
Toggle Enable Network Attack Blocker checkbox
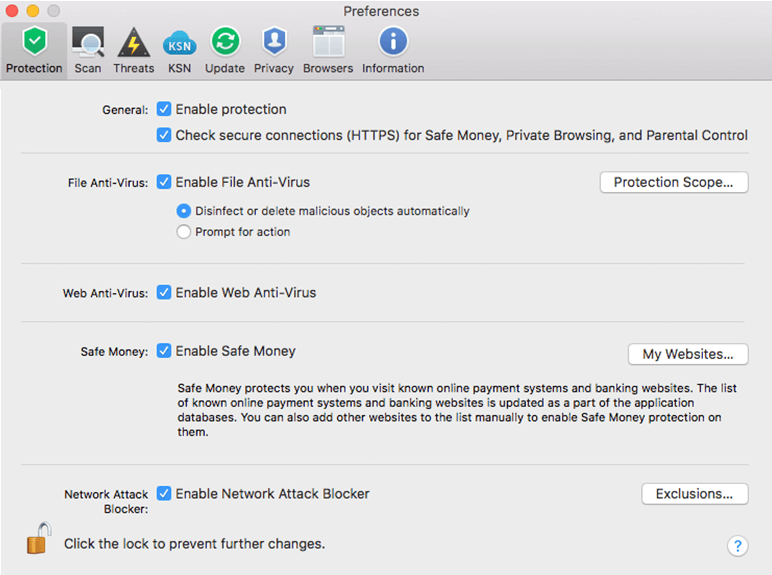tap(164, 493)
